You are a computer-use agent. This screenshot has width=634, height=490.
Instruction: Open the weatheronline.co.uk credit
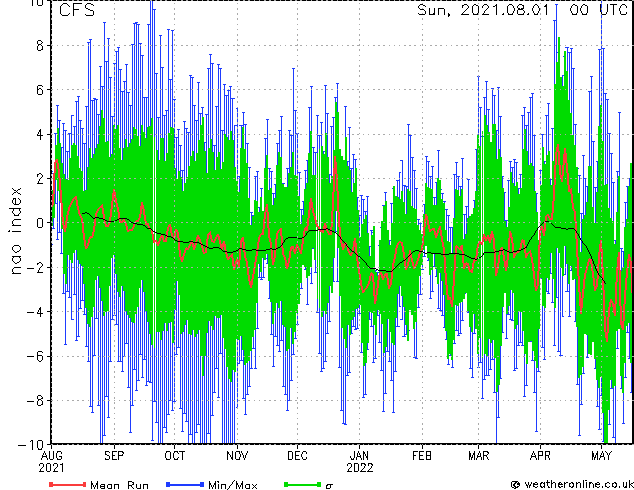(572, 484)
